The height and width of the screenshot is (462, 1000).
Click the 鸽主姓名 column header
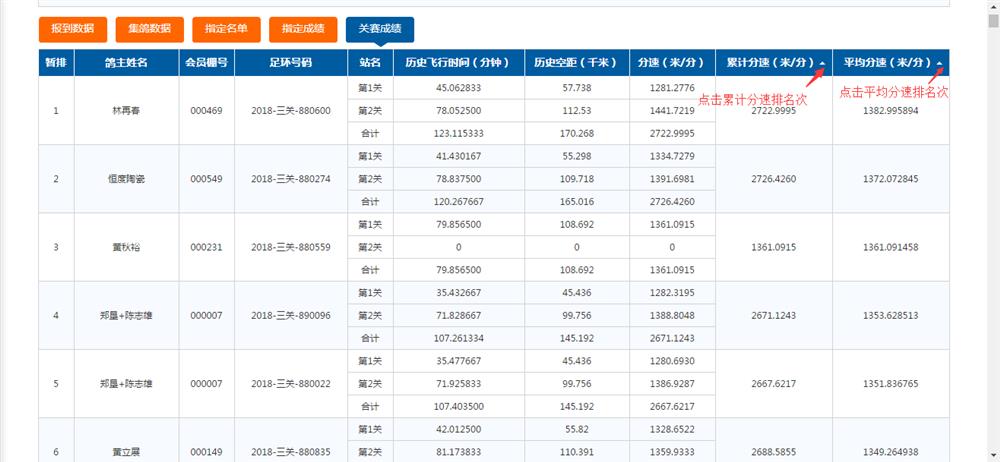(x=126, y=63)
